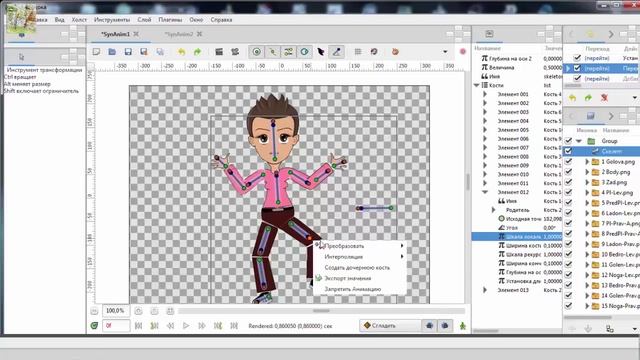
Task: Click the green circular icon beside frame field
Action: pyautogui.click(x=94, y=326)
